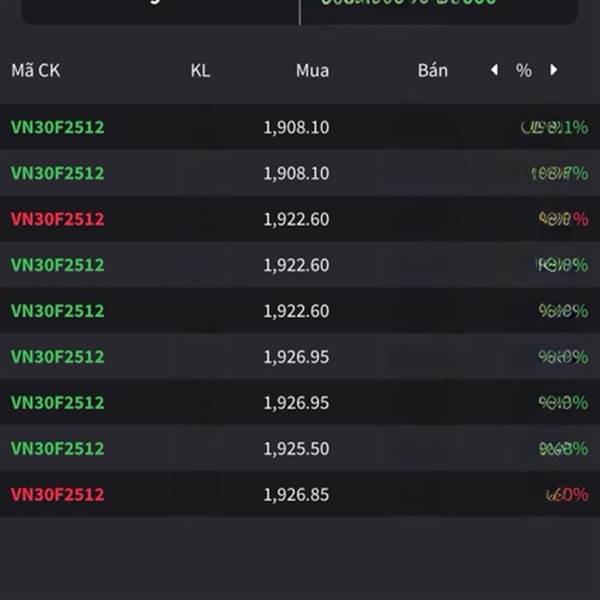This screenshot has width=600, height=600.
Task: Click the second 1,908.10 price cell
Action: point(296,173)
